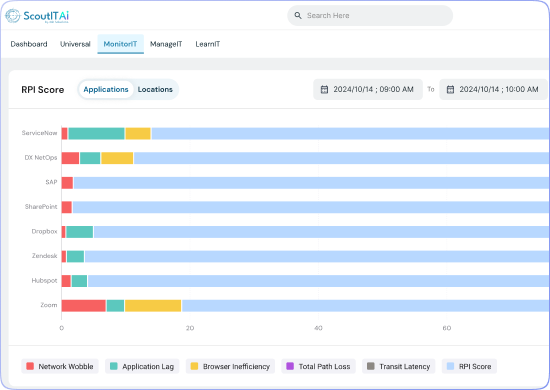Viewport: 550px width, 390px height.
Task: Open the end date picker 10:00 AM
Action: (x=494, y=89)
